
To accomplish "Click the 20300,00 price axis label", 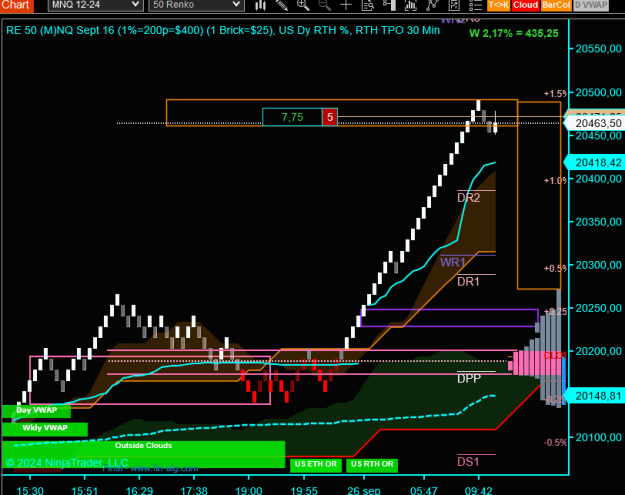I will pyautogui.click(x=599, y=265).
